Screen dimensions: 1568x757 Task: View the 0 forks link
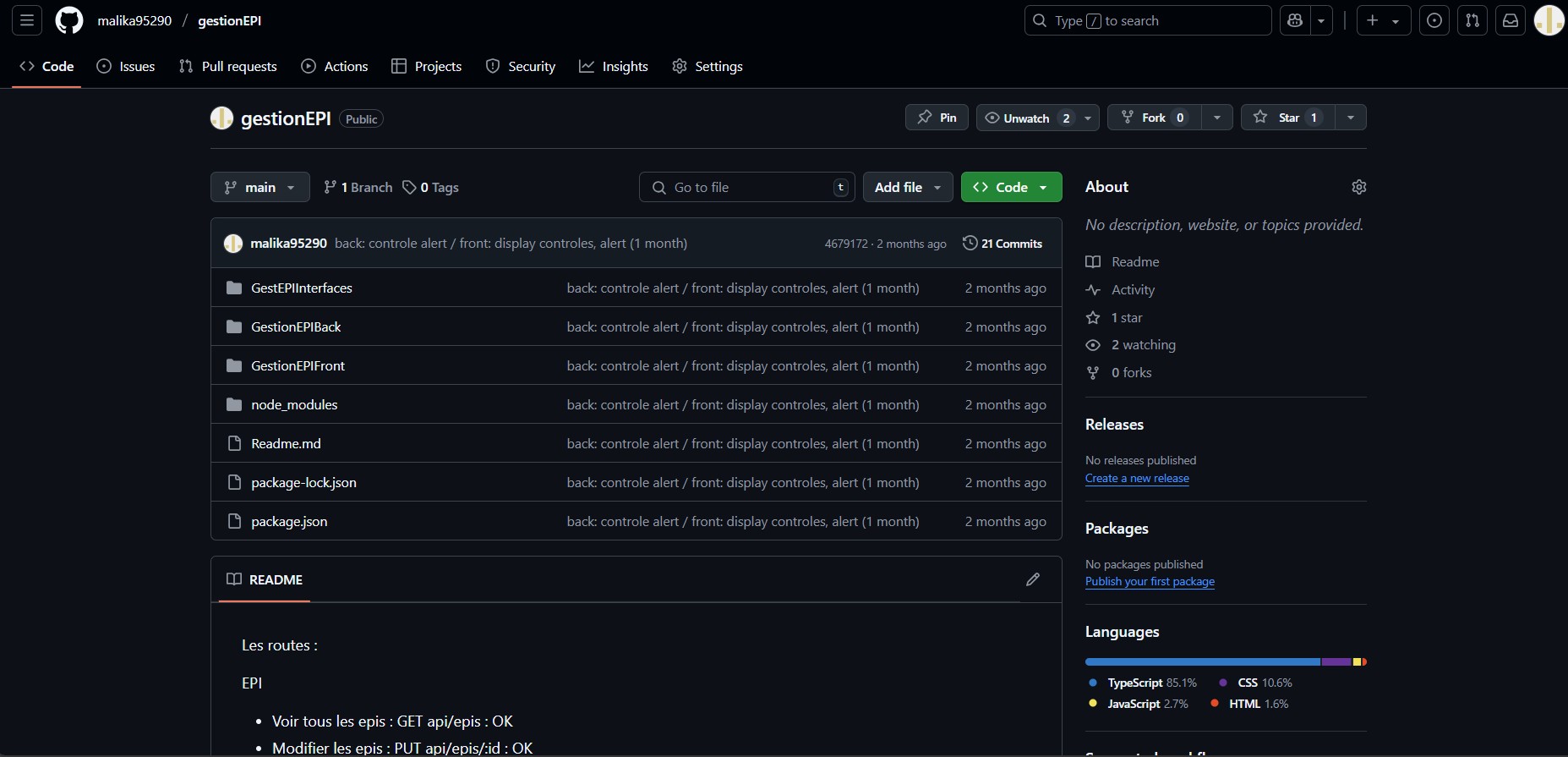point(1119,372)
